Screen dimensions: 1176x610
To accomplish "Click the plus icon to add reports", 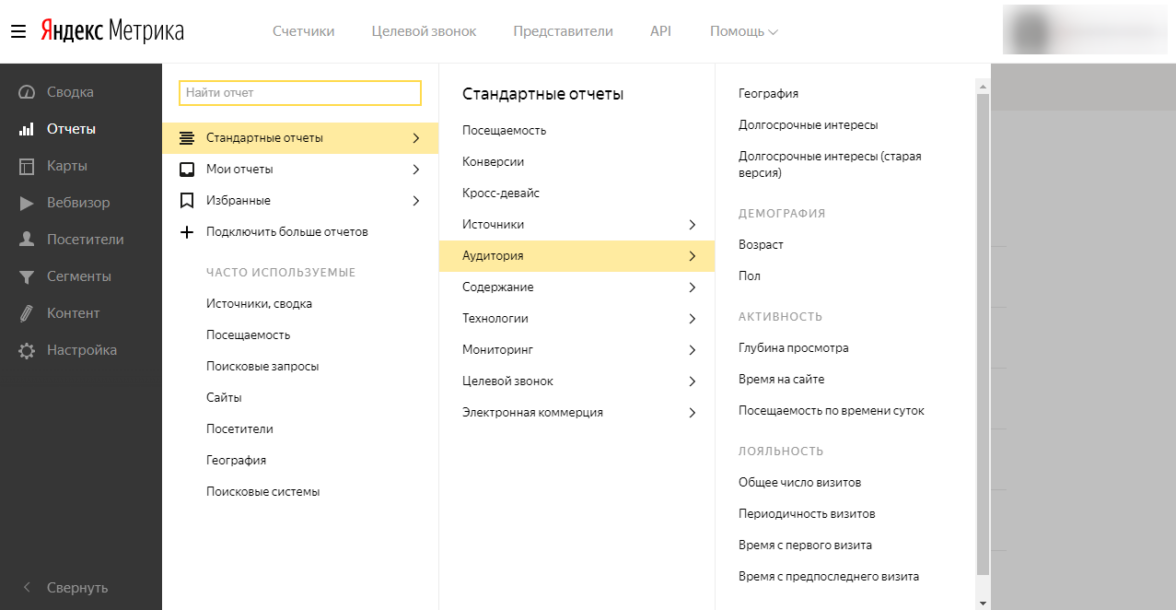I will tap(186, 232).
